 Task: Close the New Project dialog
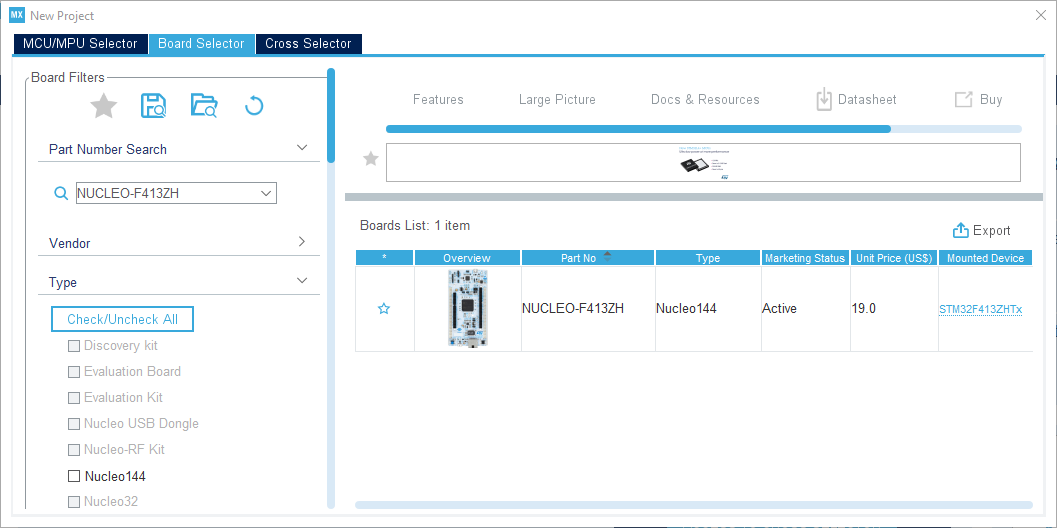pos(1041,16)
